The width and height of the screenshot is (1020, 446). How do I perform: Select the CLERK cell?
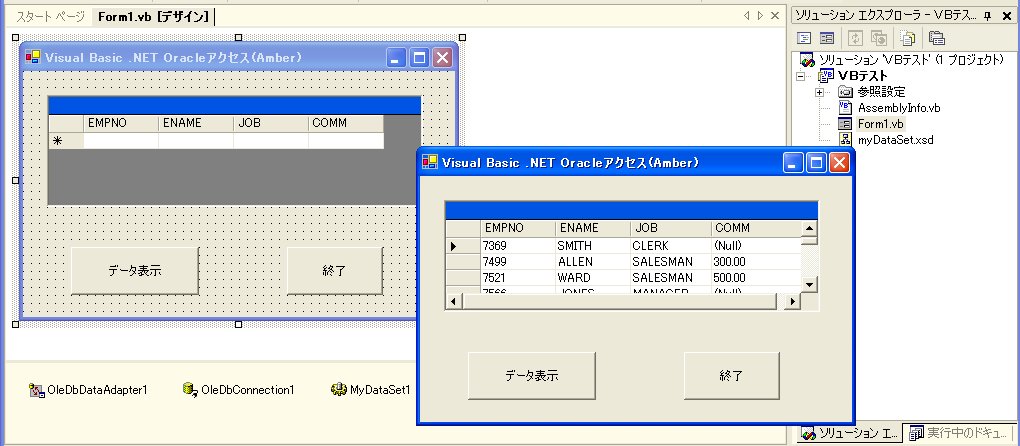[x=671, y=246]
